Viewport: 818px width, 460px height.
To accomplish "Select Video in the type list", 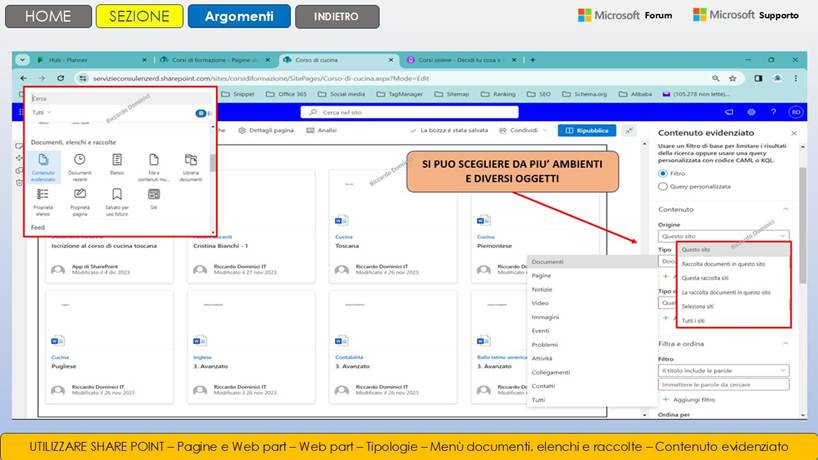I will pos(593,303).
